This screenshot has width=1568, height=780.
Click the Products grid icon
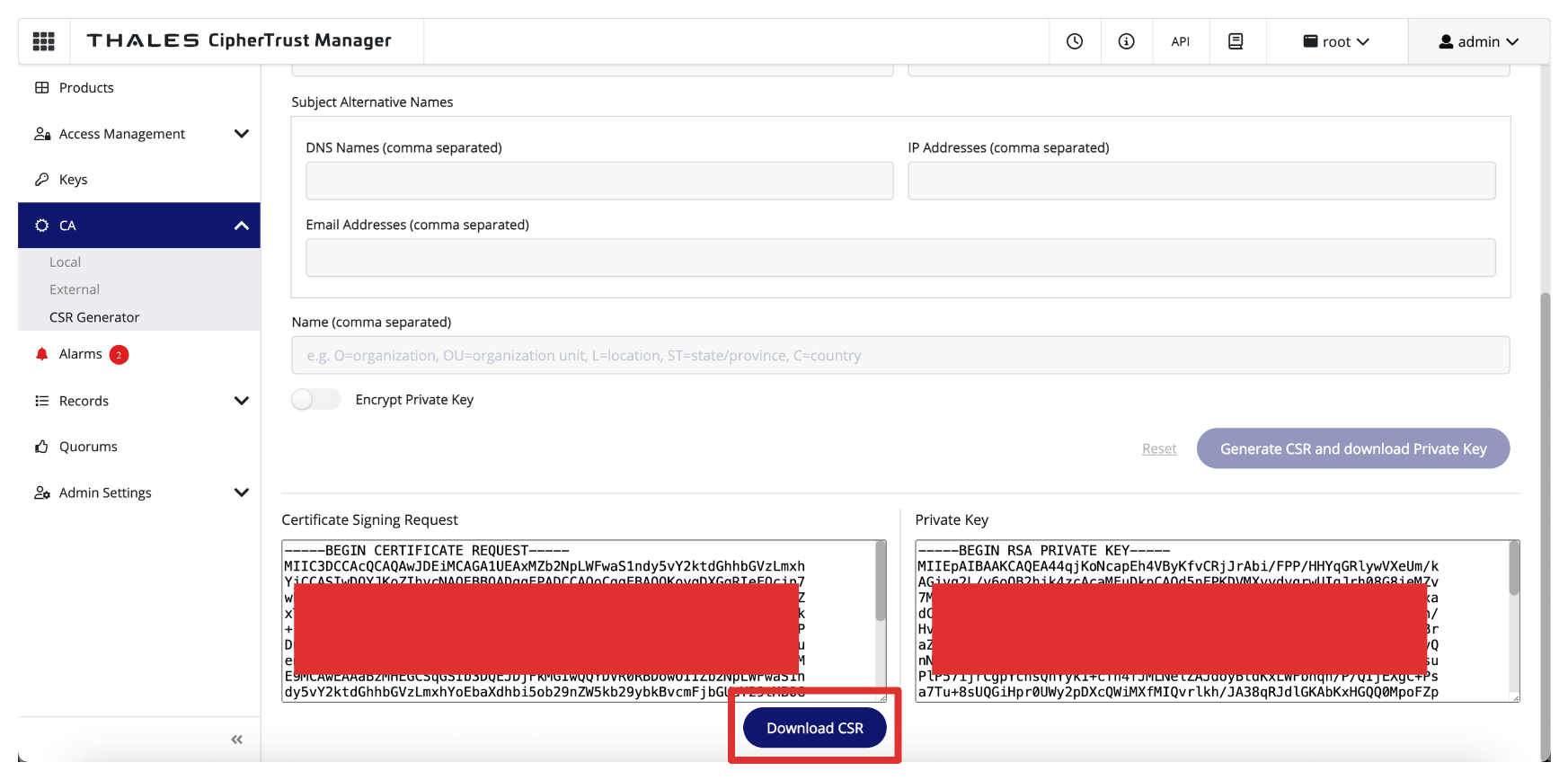41,87
